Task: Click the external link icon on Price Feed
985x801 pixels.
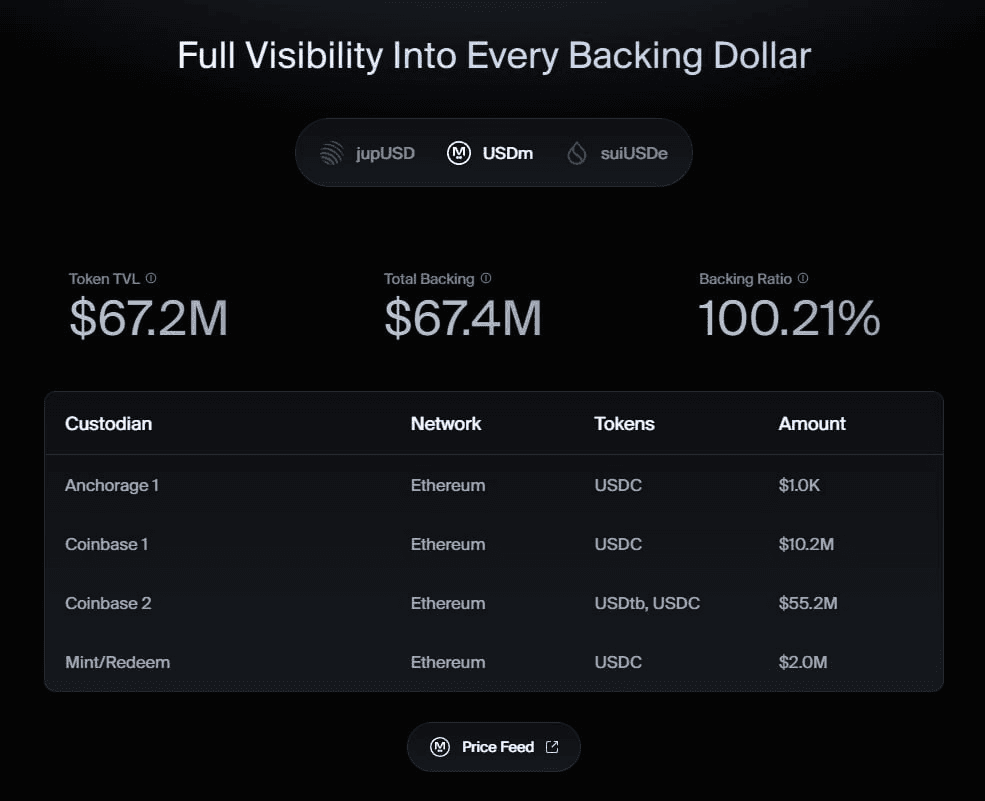Action: [552, 747]
